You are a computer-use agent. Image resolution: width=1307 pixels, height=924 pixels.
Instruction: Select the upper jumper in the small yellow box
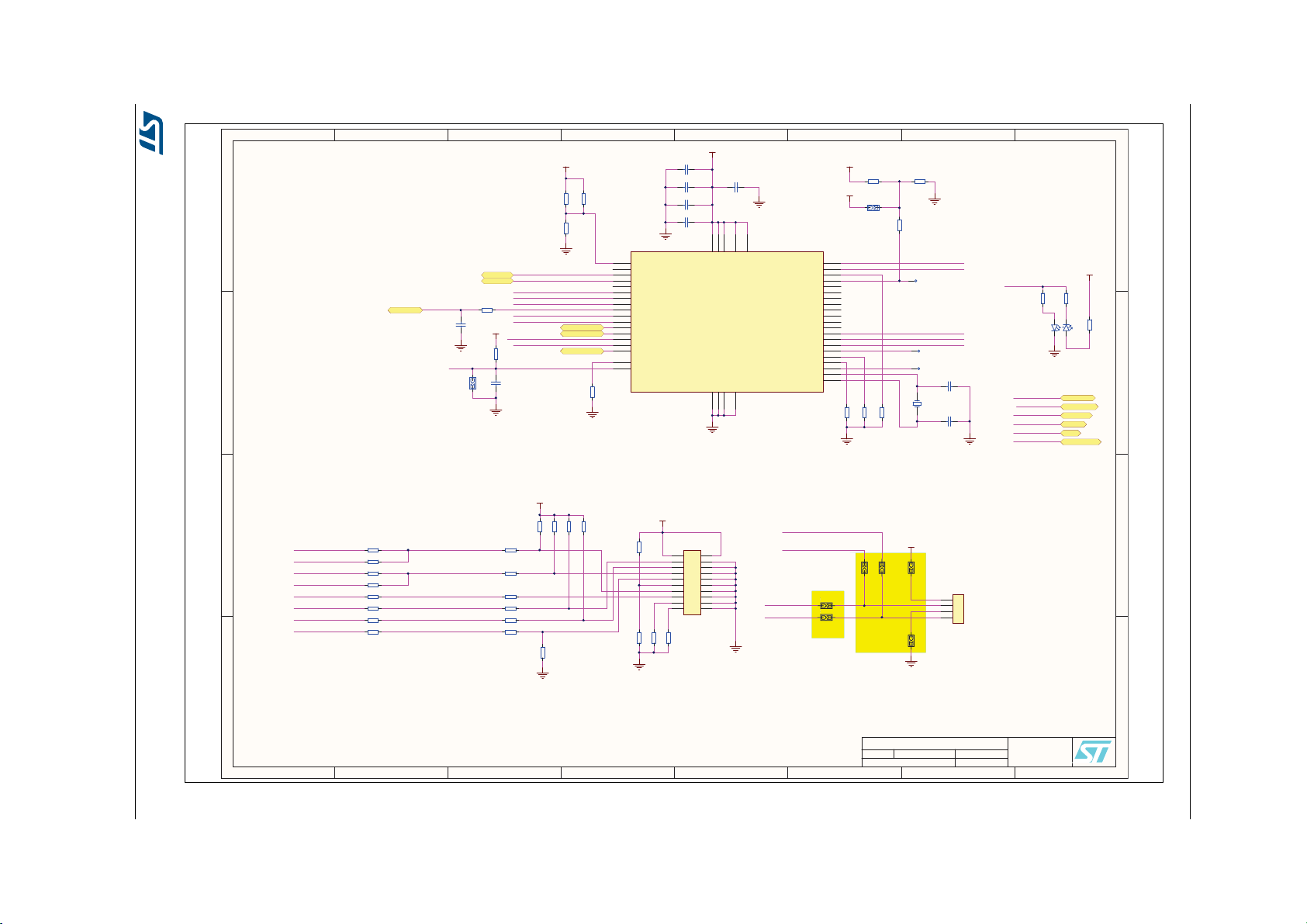point(827,606)
